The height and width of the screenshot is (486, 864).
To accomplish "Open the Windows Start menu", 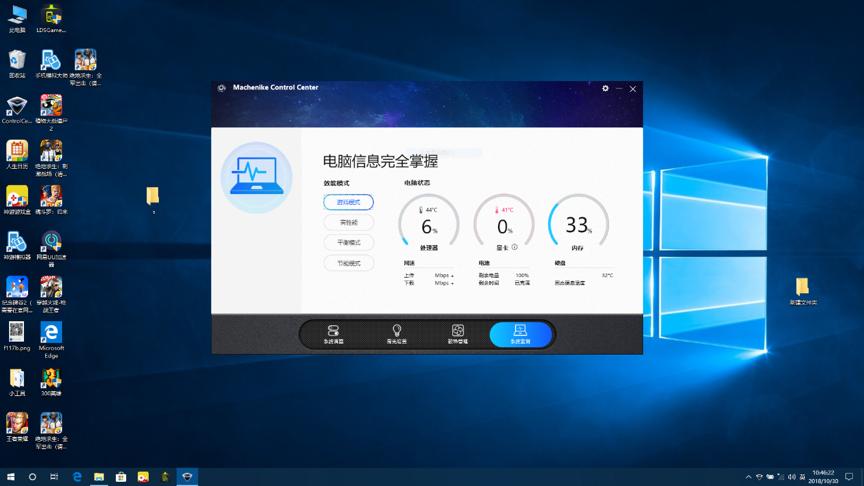I will (10, 477).
